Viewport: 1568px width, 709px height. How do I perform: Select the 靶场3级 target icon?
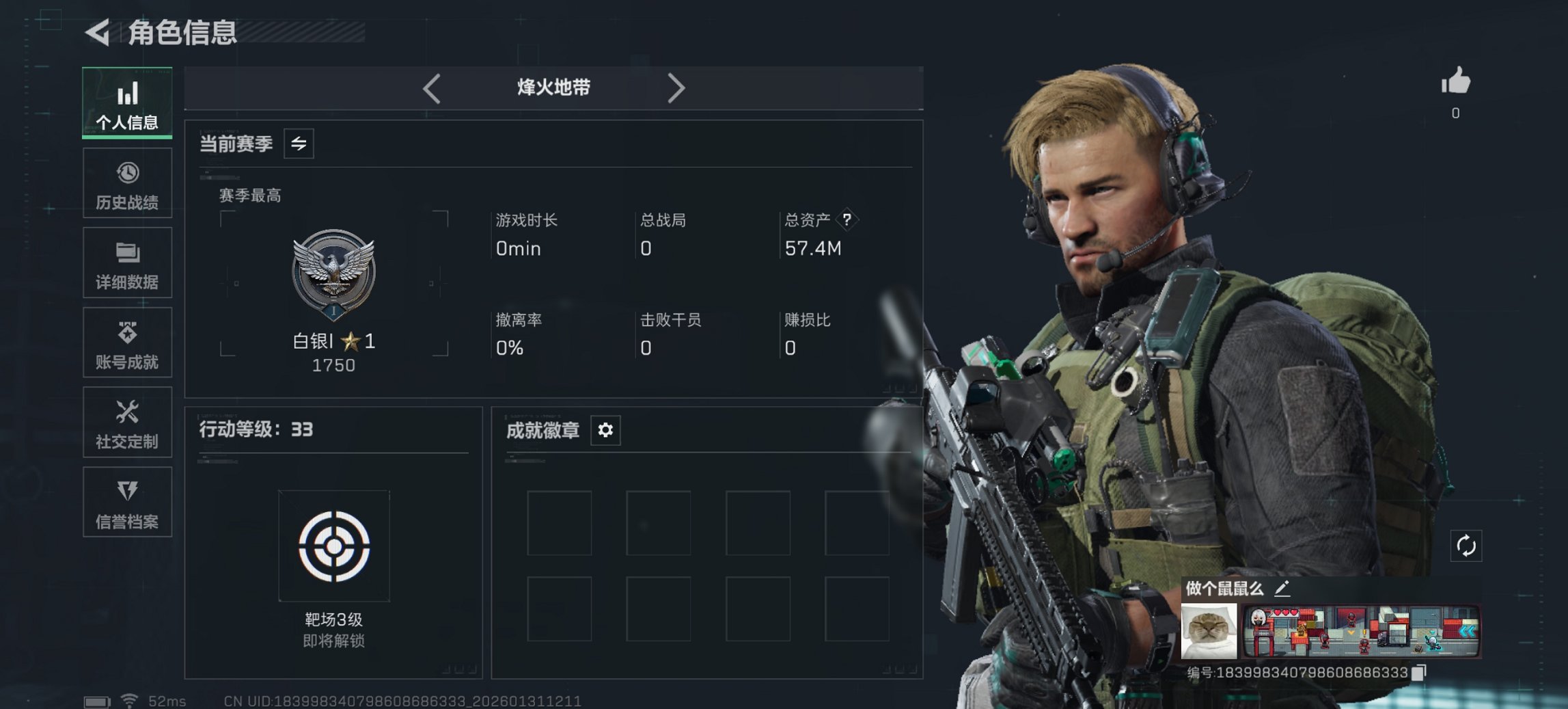point(334,546)
